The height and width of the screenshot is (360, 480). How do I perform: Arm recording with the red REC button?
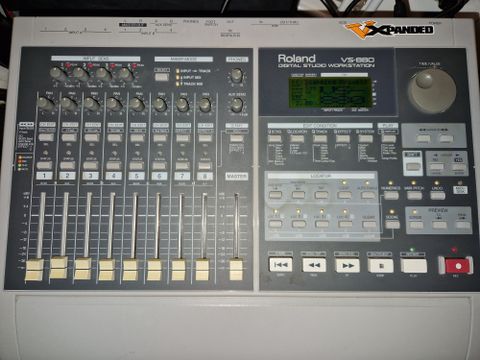pos(458,266)
